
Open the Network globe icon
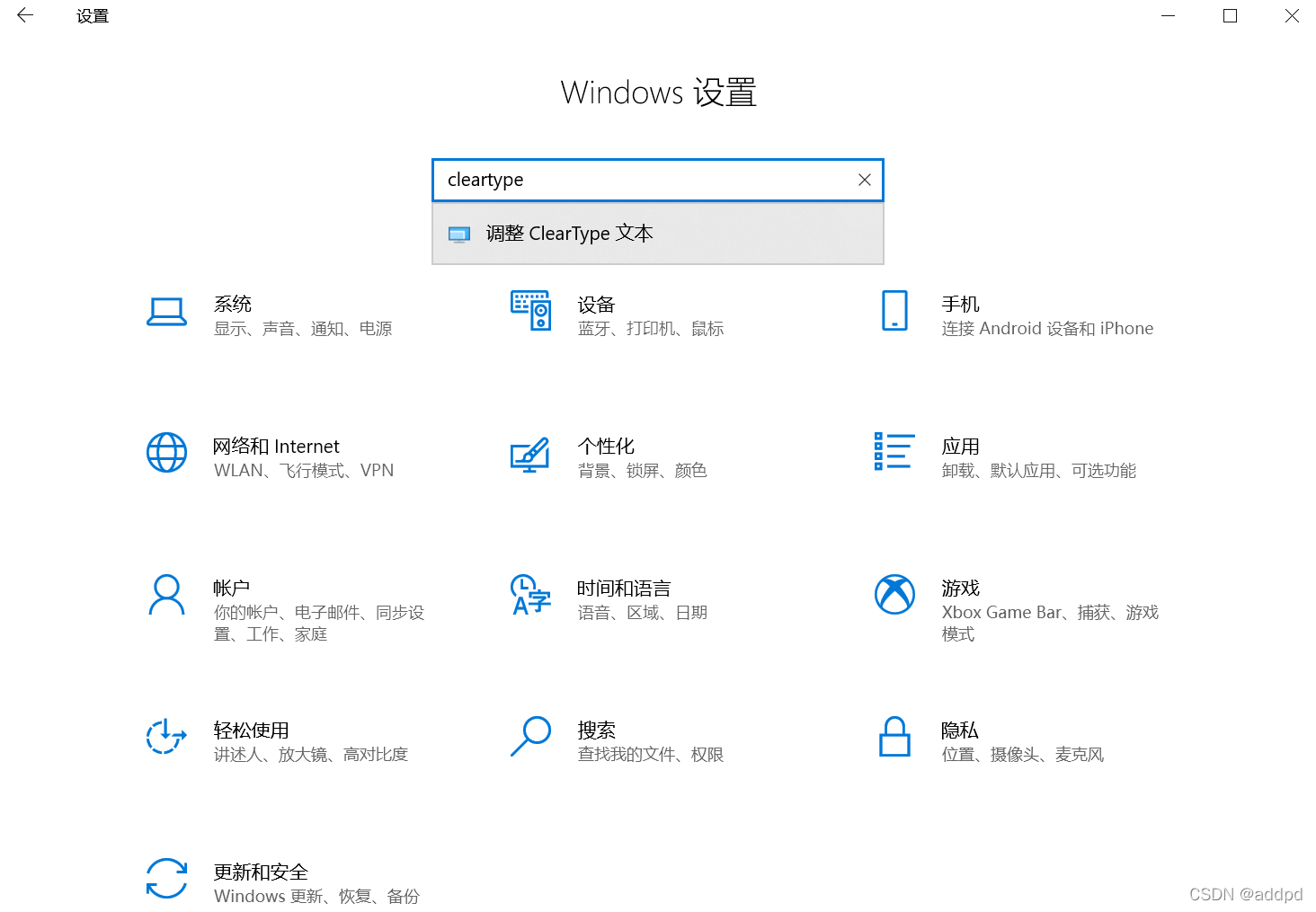coord(166,453)
